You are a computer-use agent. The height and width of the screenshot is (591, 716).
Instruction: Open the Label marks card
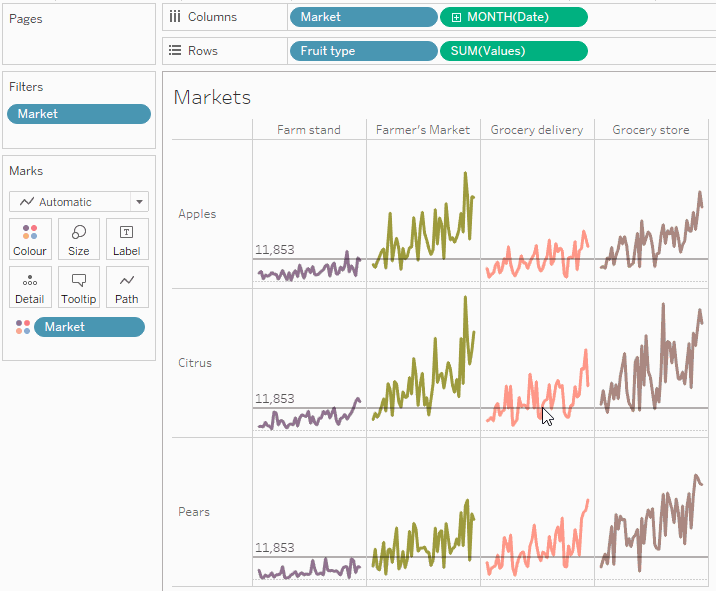pos(127,239)
